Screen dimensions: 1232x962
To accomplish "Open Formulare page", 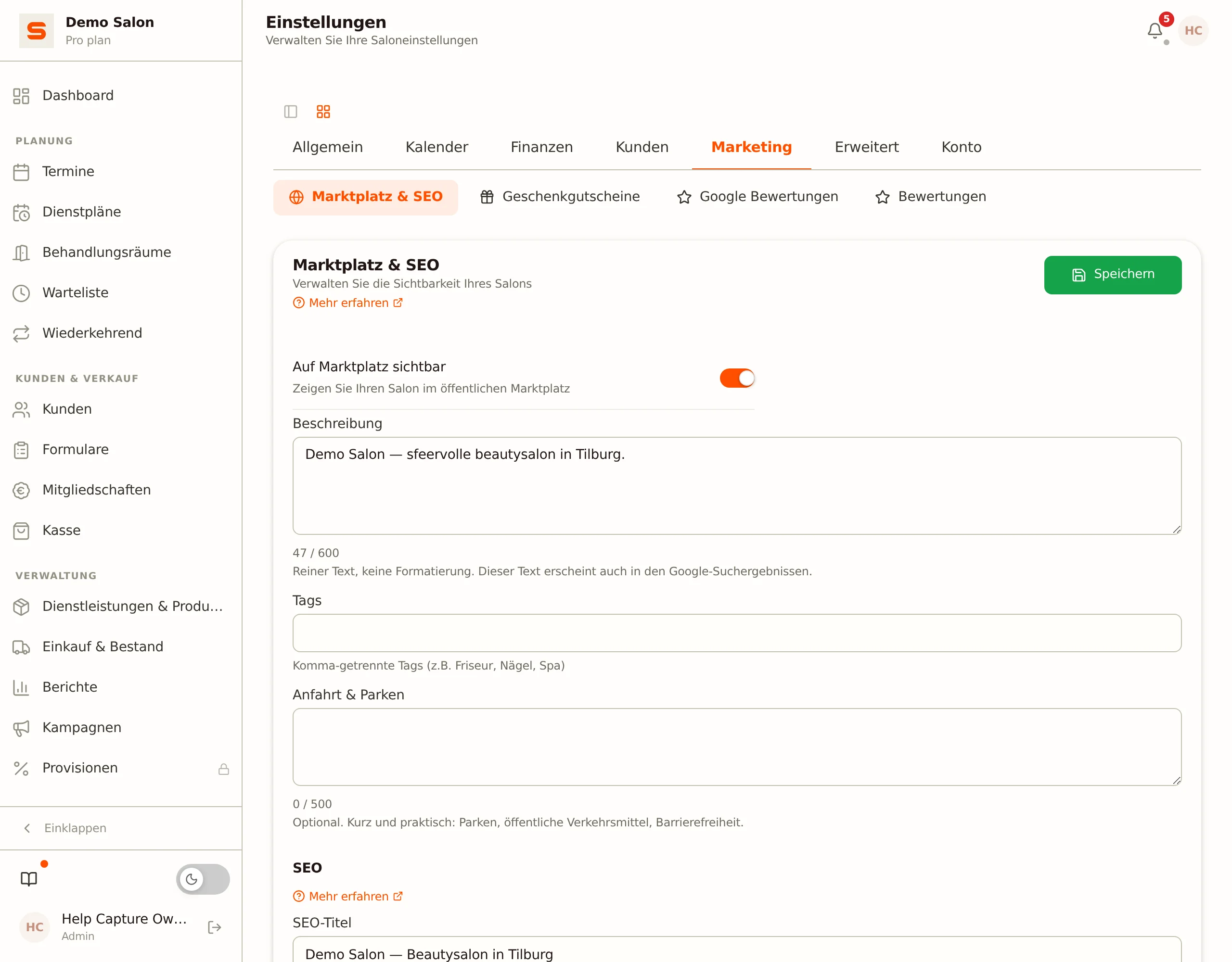I will pyautogui.click(x=121, y=450).
